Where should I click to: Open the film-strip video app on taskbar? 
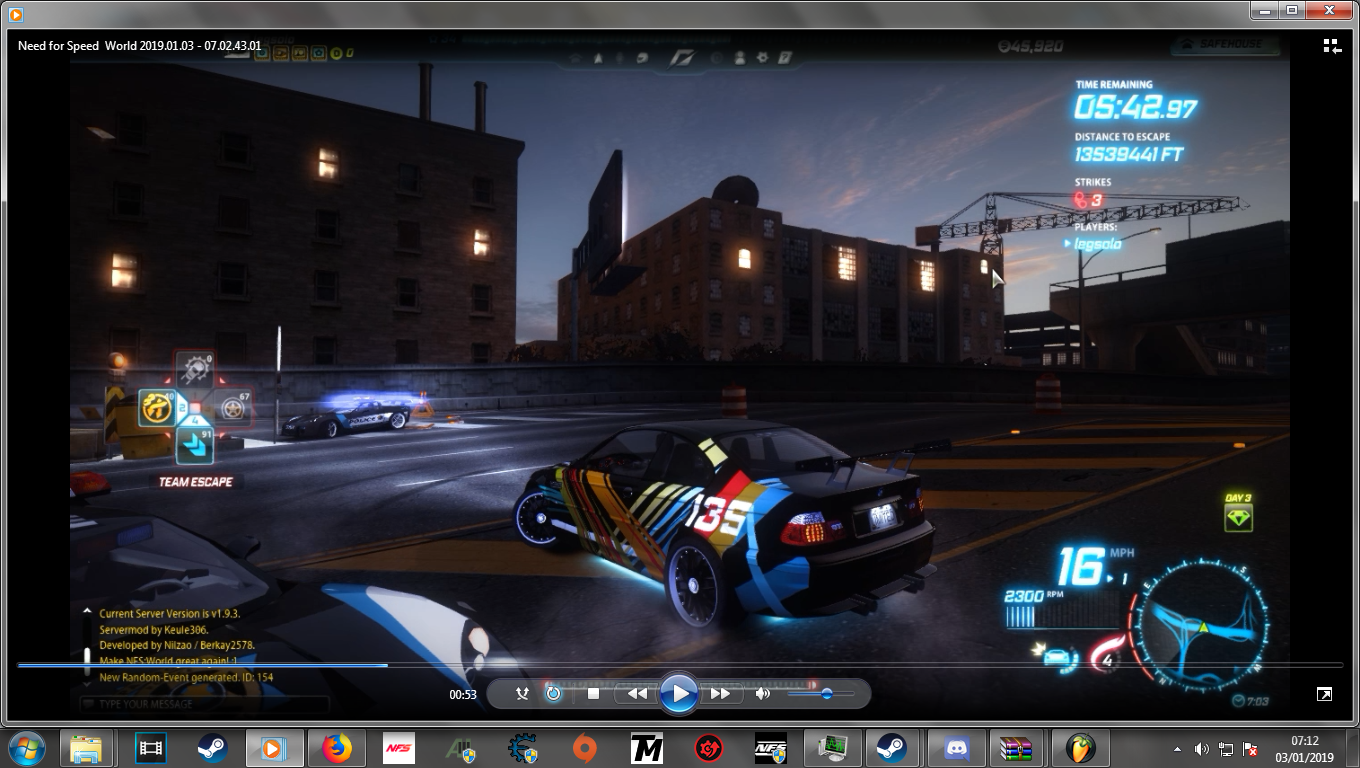click(x=151, y=748)
